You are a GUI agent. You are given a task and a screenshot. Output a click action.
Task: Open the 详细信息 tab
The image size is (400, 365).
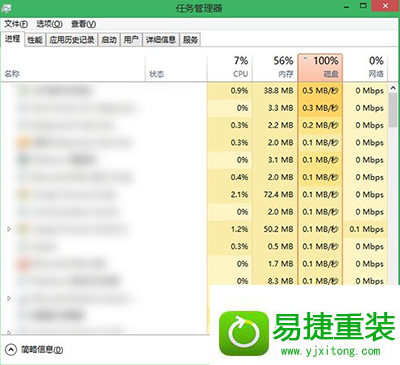click(161, 40)
